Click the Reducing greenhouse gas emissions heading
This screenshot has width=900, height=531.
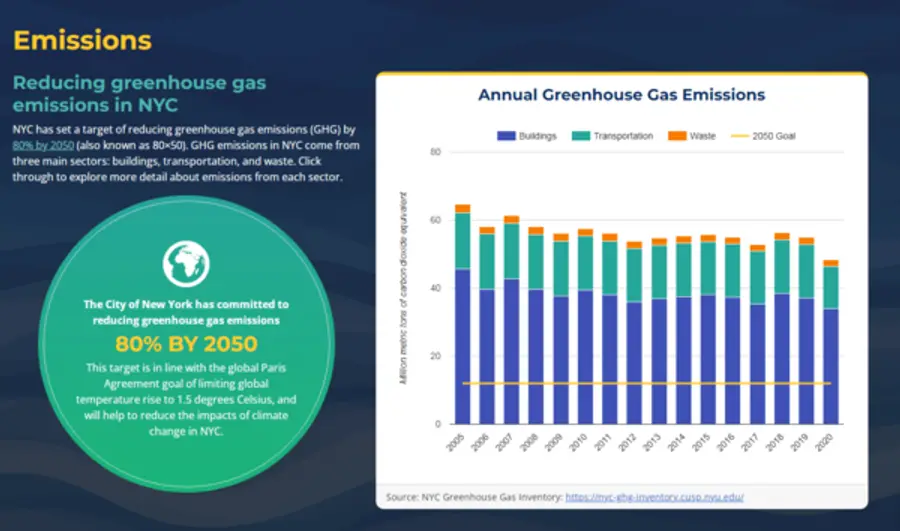pos(139,93)
